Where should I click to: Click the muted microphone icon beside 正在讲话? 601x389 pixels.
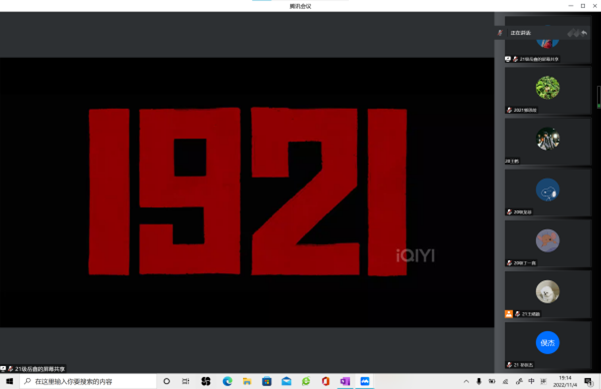(x=500, y=33)
